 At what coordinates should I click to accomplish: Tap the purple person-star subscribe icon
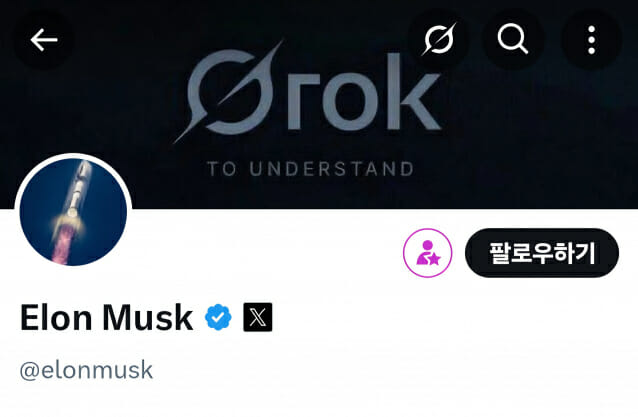pos(428,254)
